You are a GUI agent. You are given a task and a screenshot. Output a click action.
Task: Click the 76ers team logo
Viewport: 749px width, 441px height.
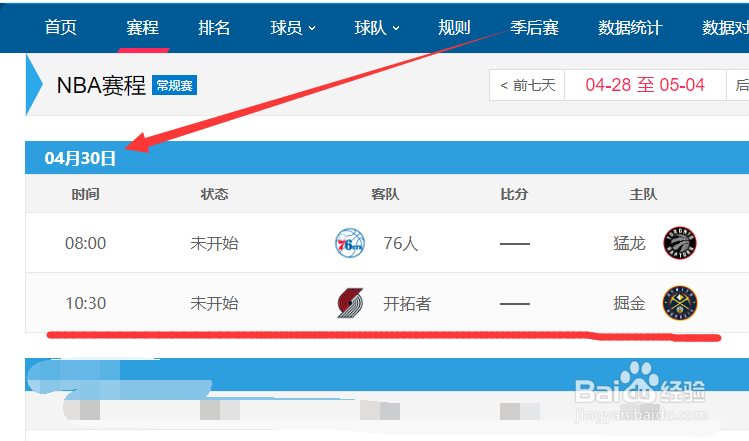point(350,243)
